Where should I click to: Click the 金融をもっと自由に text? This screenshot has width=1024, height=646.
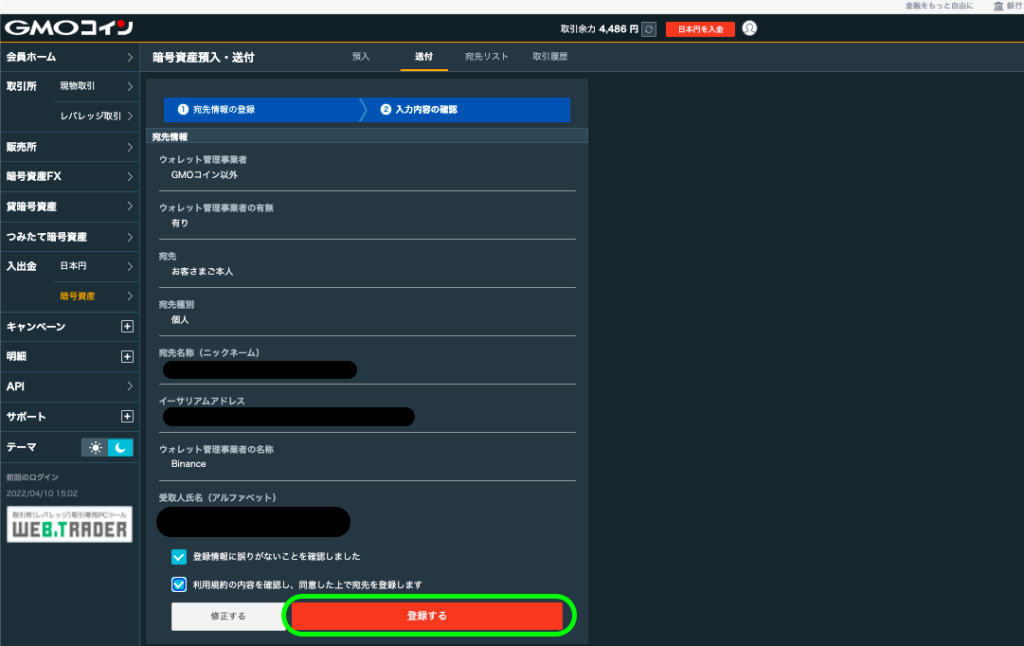938,6
